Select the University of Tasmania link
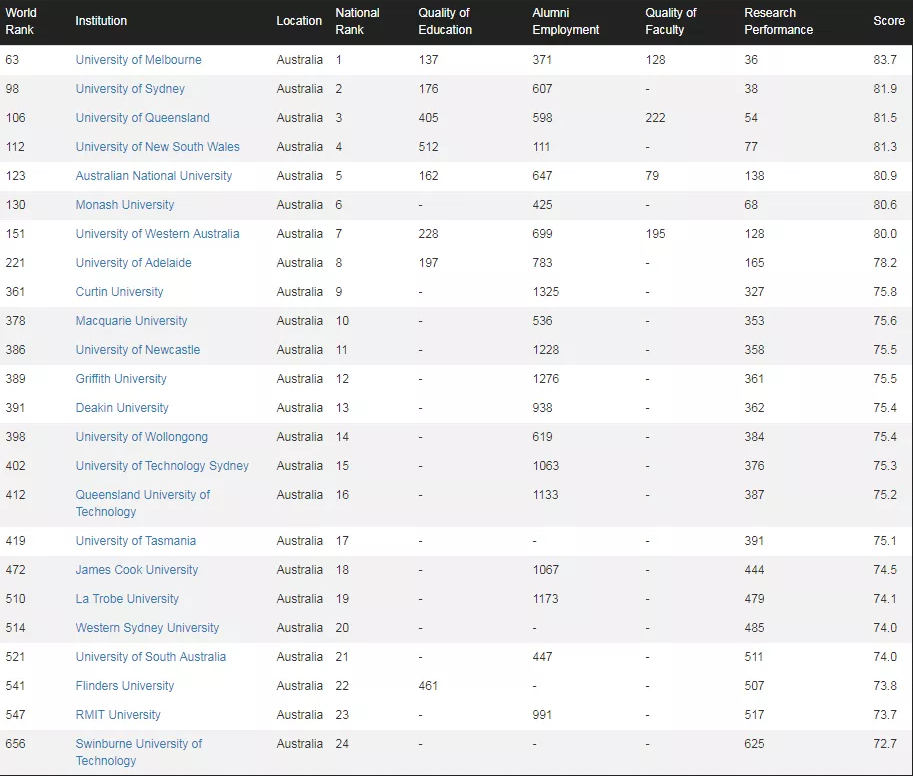 (136, 541)
